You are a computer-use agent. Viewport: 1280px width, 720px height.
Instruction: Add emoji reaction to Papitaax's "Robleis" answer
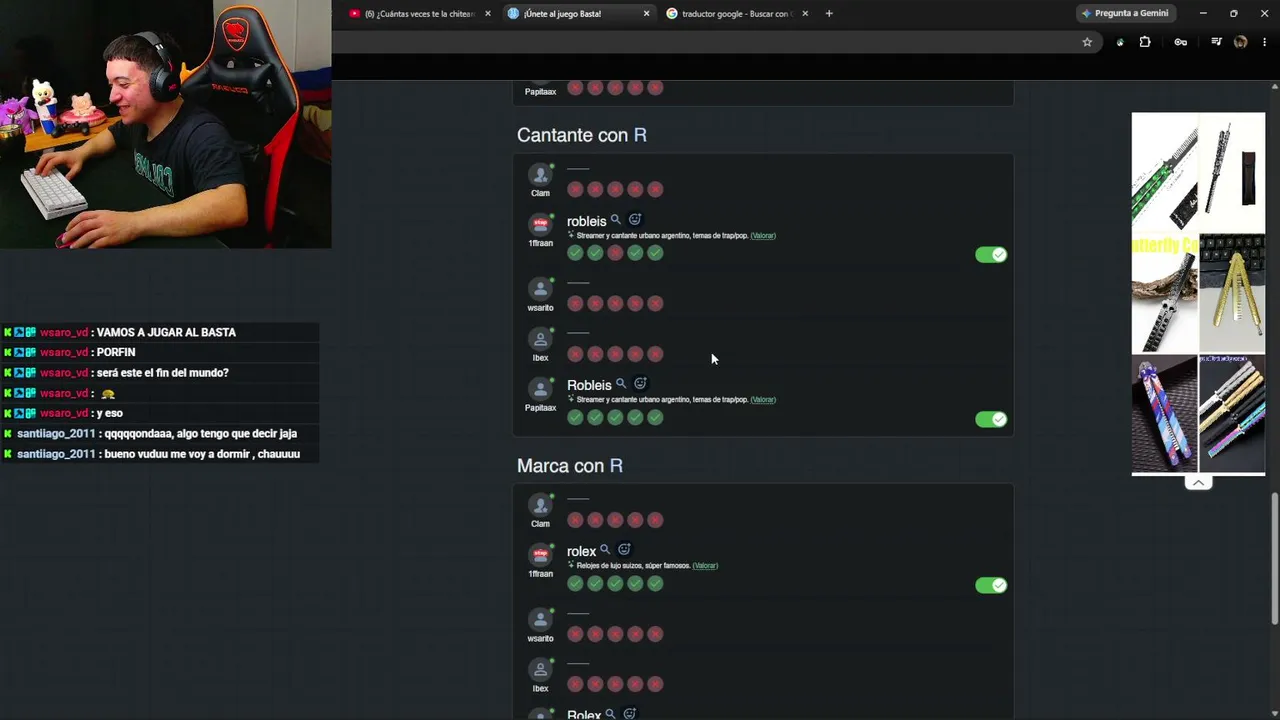tap(640, 384)
